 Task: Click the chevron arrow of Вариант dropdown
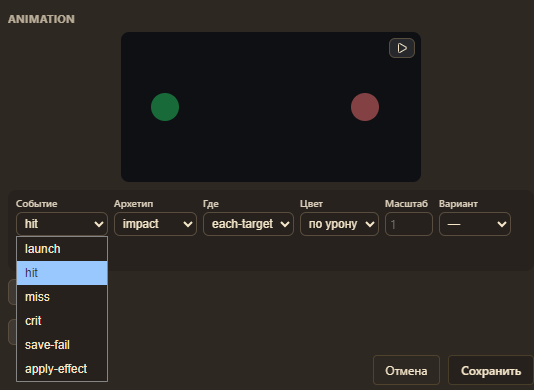click(502, 224)
